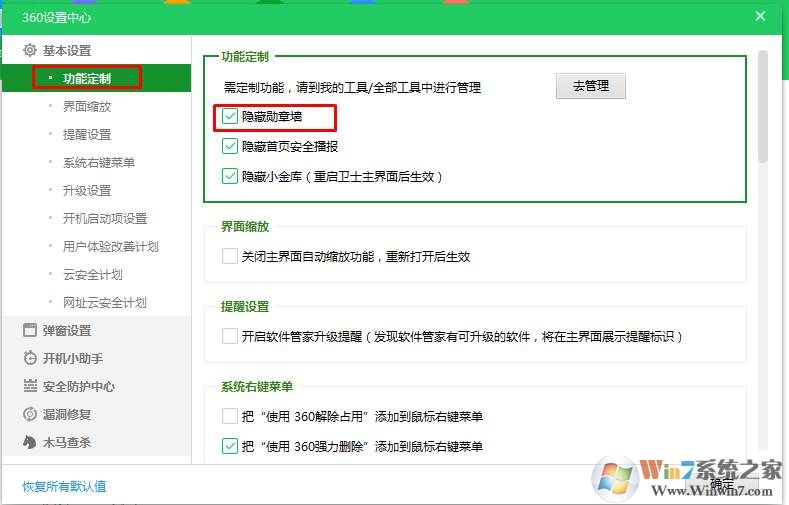
Task: Click the 漏洞修复 icon
Action: pos(30,414)
